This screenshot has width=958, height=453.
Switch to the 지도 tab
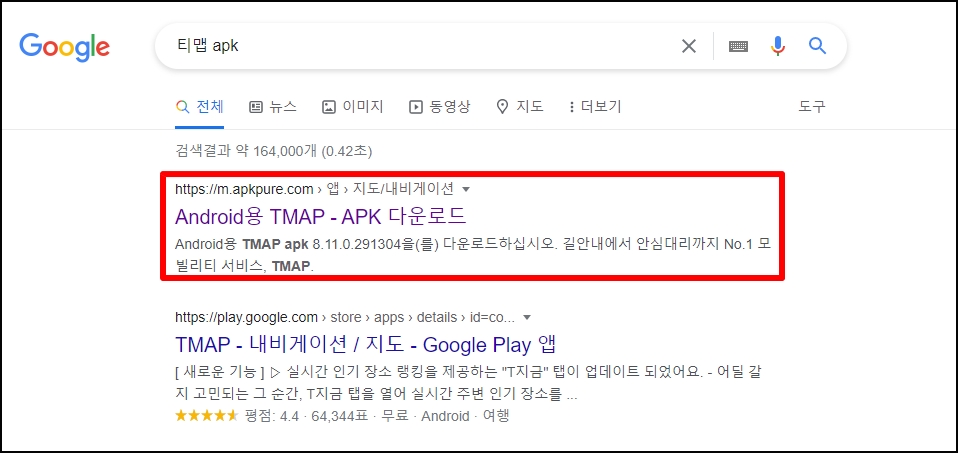click(x=520, y=107)
